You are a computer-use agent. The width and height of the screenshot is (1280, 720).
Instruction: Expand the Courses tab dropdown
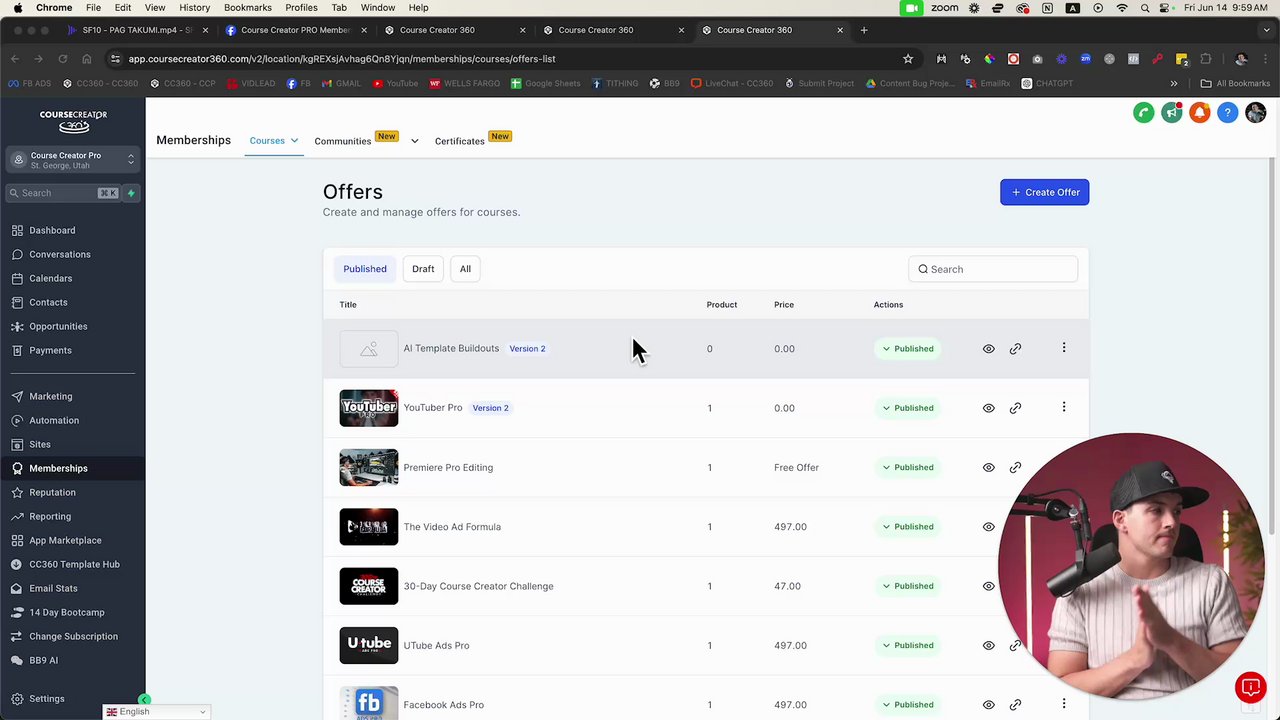(x=294, y=141)
